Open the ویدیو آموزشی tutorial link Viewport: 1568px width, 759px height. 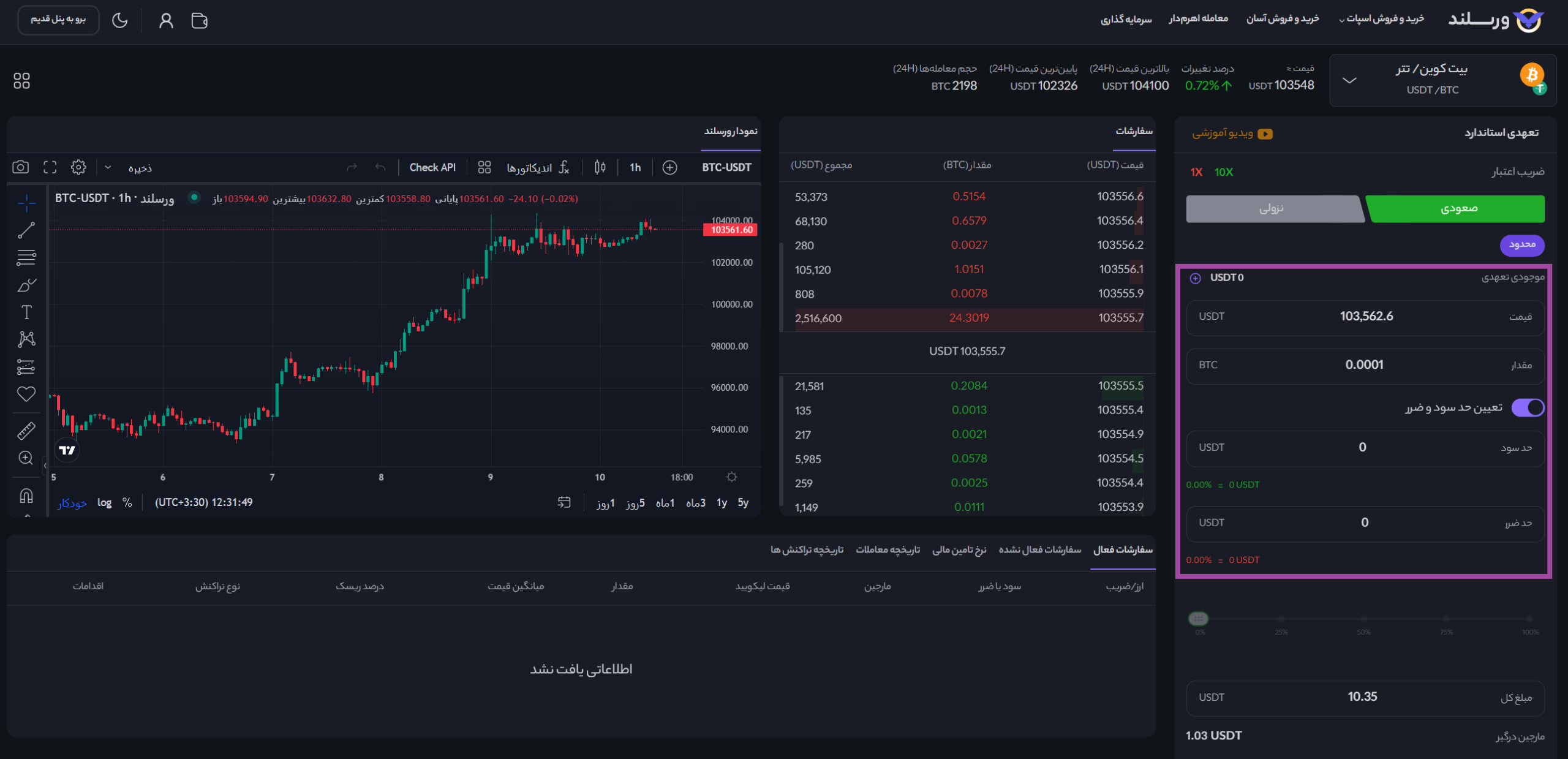coord(1232,133)
